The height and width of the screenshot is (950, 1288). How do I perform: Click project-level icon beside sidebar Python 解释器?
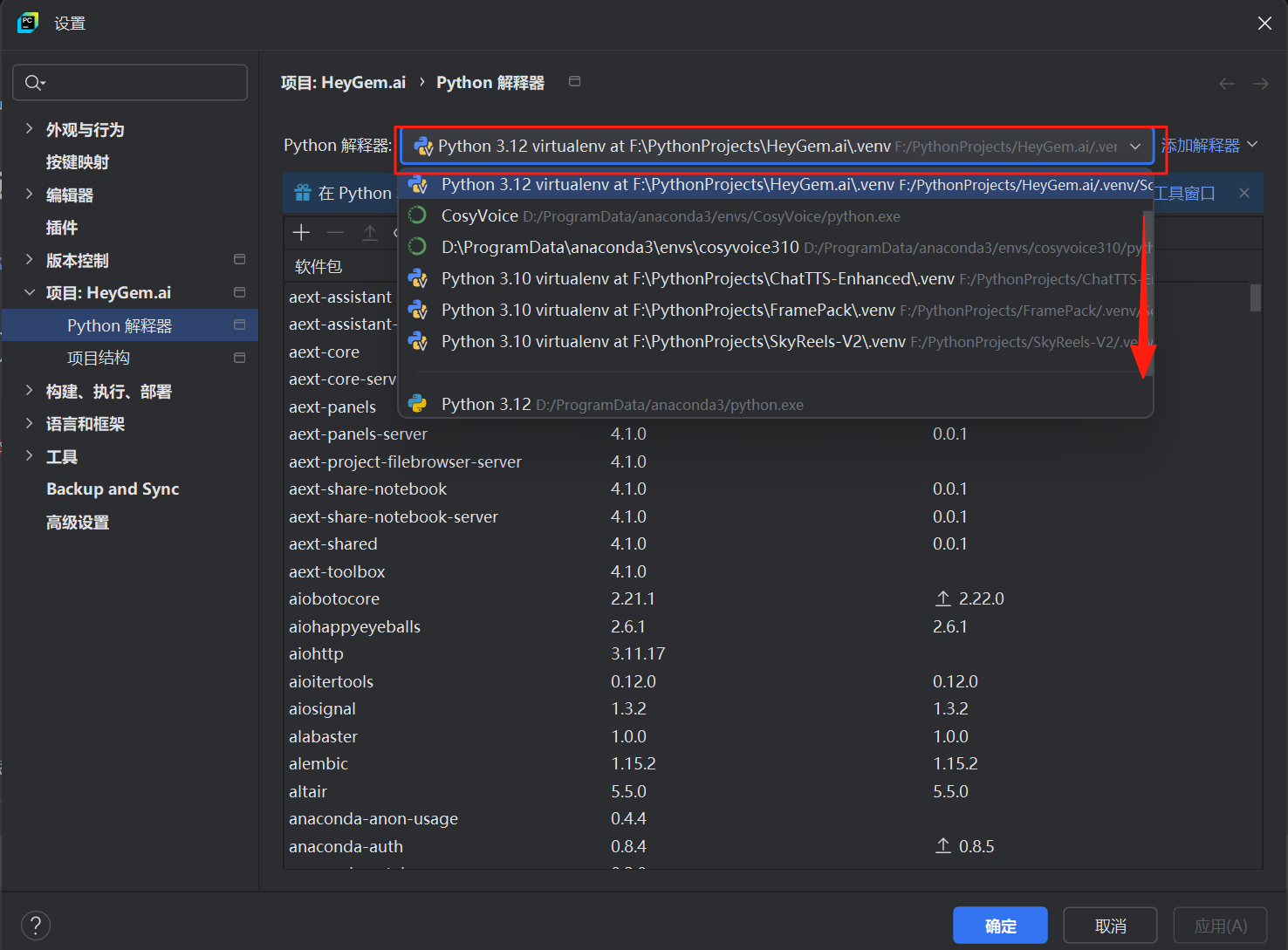(239, 325)
